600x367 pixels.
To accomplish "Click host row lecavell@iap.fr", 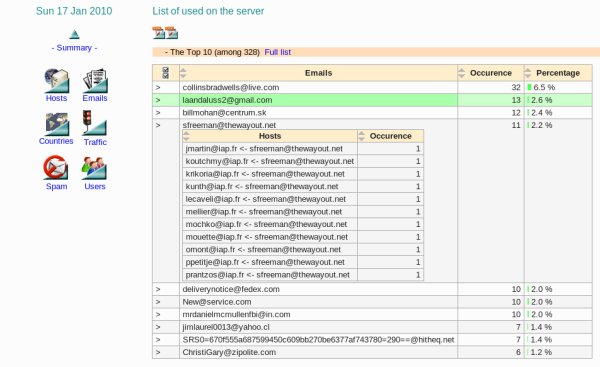I will [x=303, y=199].
